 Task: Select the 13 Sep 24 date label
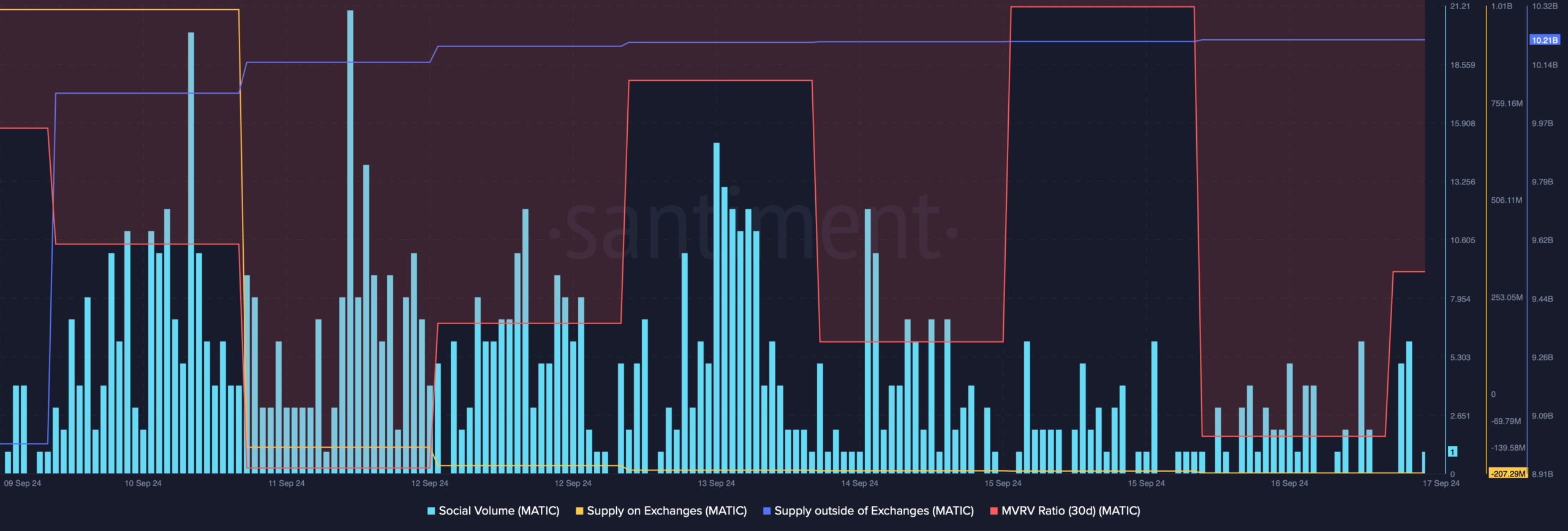[717, 483]
